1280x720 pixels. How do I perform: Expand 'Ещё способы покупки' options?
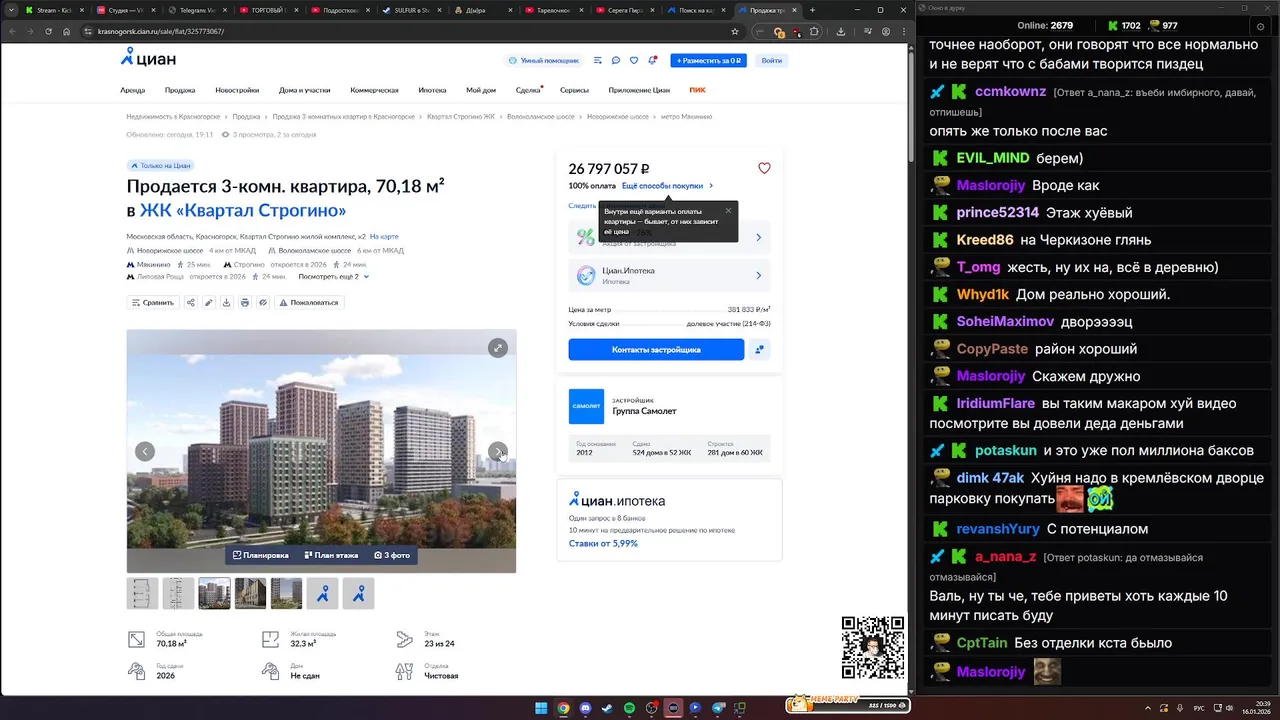tap(667, 185)
